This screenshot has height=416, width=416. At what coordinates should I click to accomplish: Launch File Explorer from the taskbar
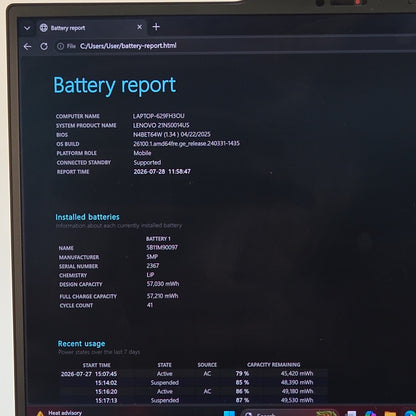click(x=390, y=414)
